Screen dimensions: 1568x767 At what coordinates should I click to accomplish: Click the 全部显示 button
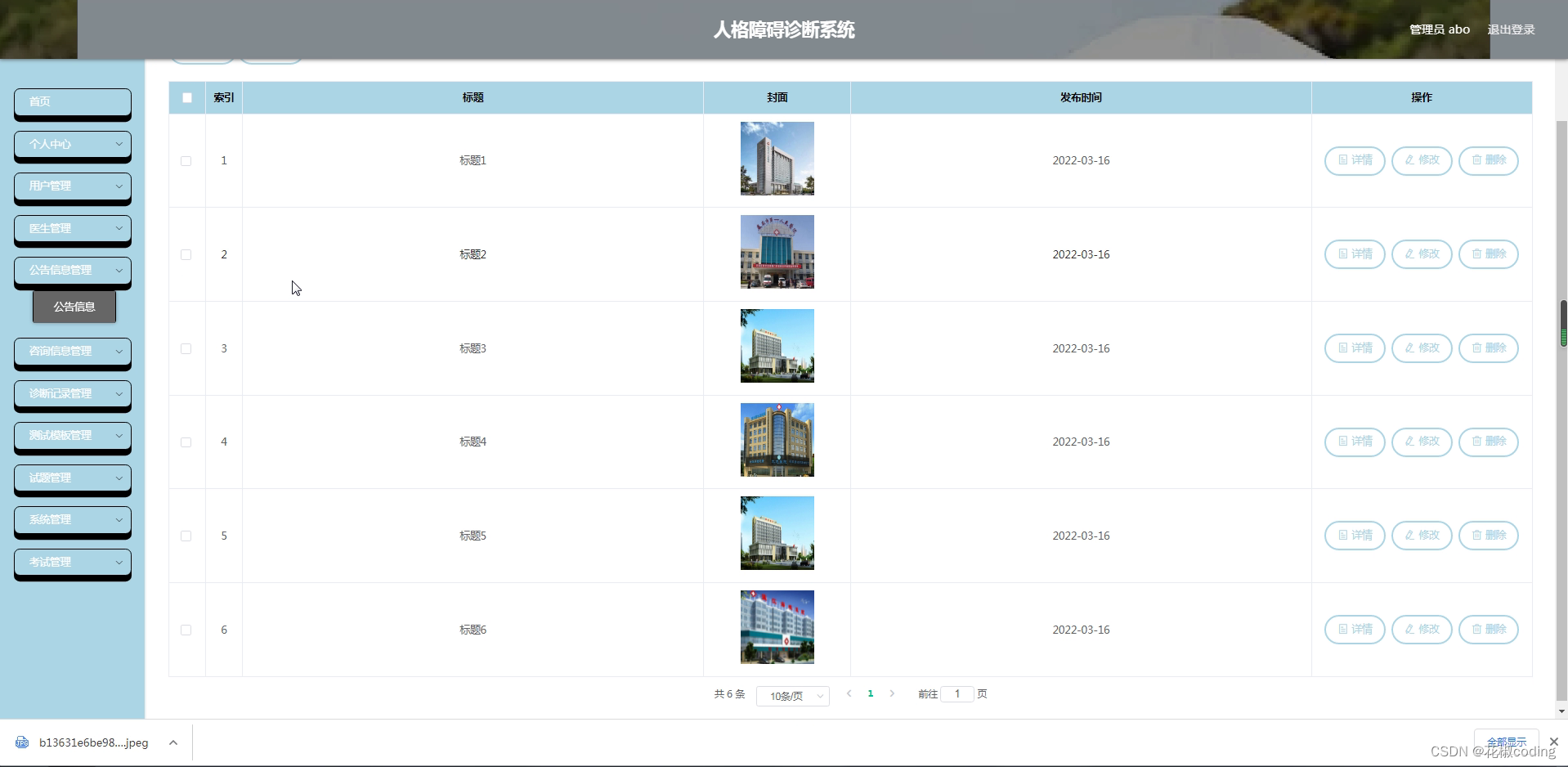(1505, 741)
